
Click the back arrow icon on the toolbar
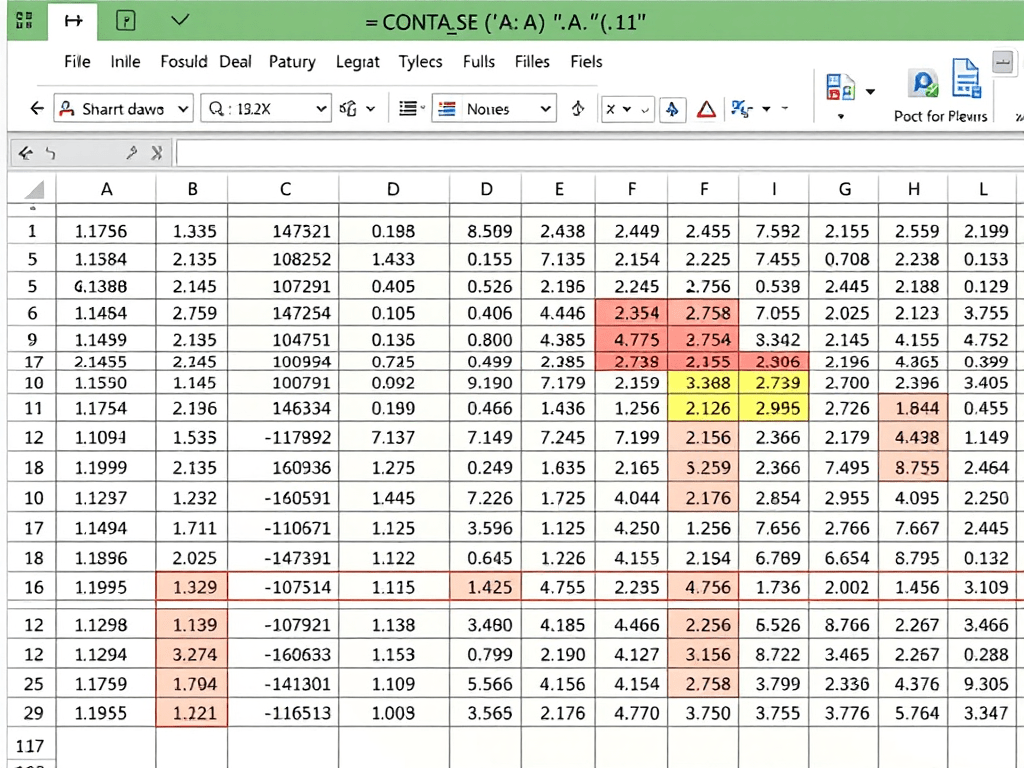pos(36,107)
